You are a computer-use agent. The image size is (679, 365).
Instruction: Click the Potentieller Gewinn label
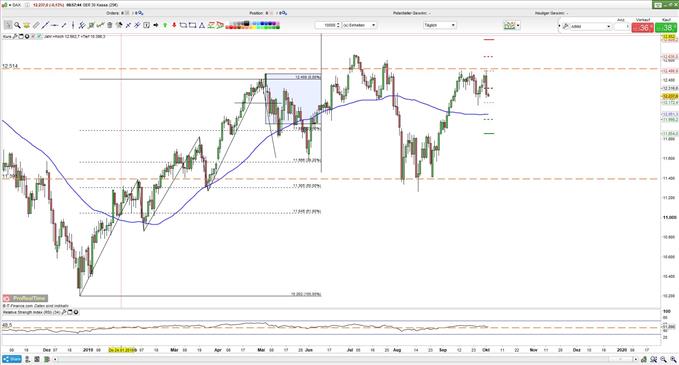pos(410,13)
